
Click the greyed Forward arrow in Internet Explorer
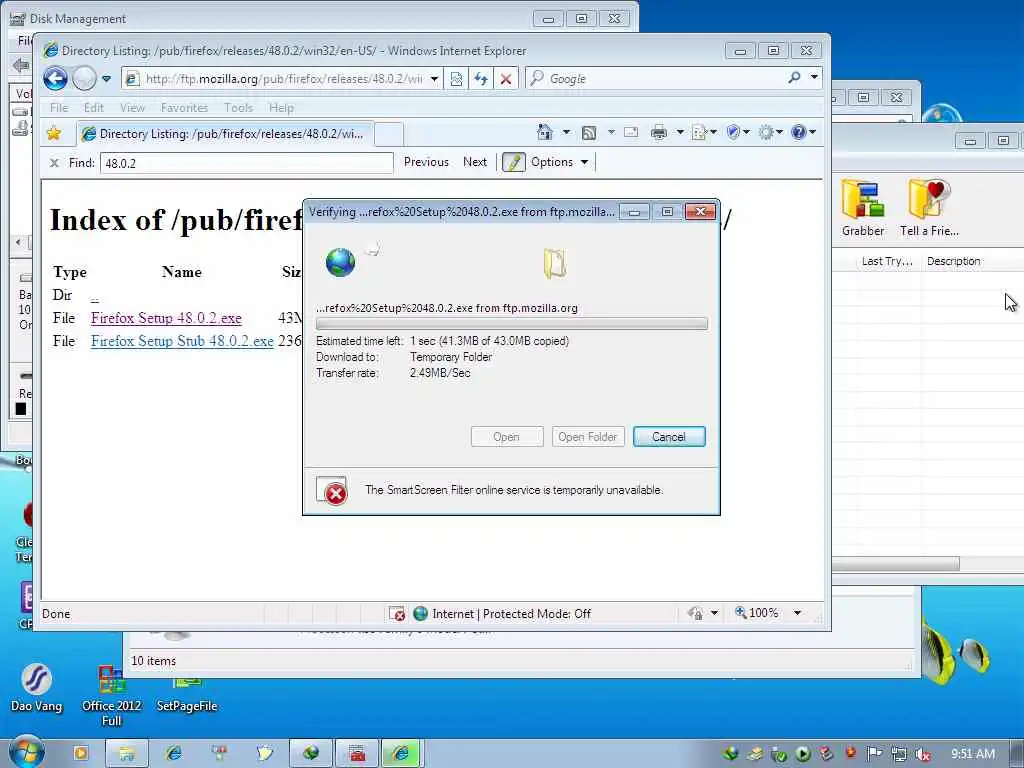84,78
